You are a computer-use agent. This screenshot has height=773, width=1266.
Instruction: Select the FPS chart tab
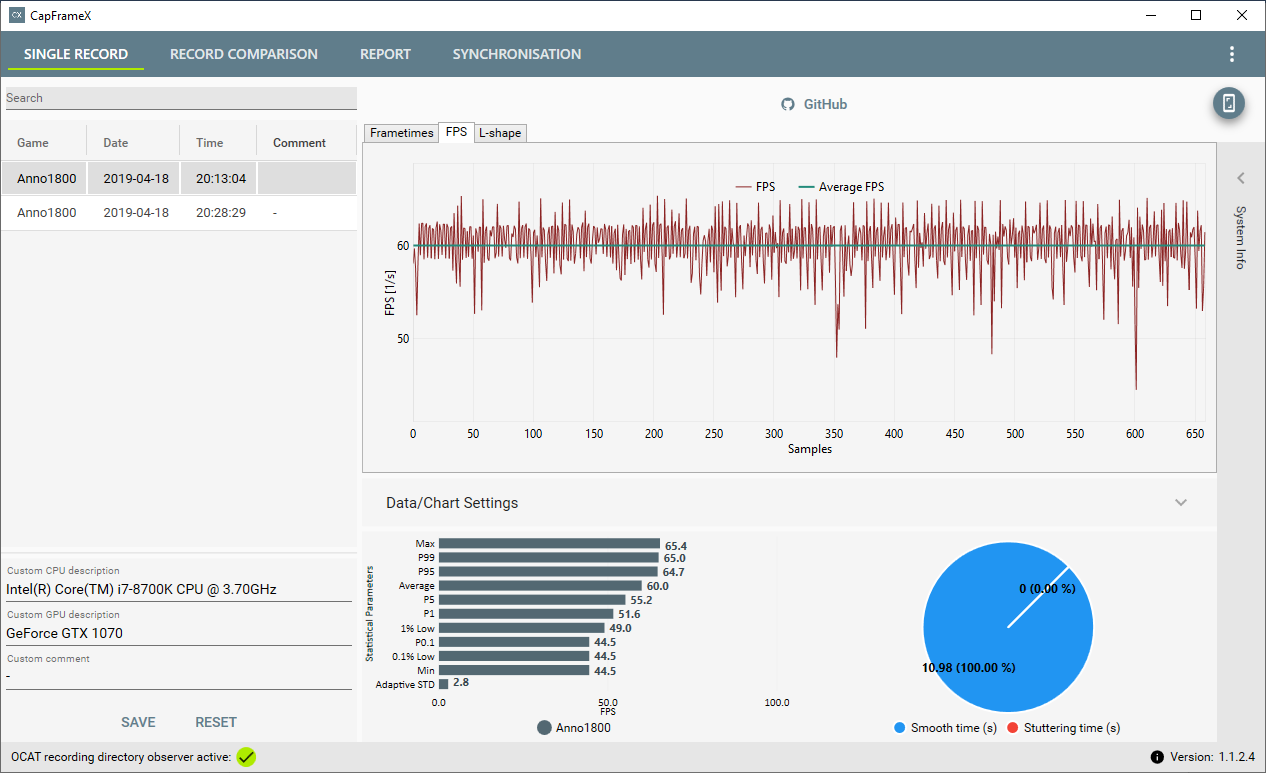[456, 132]
